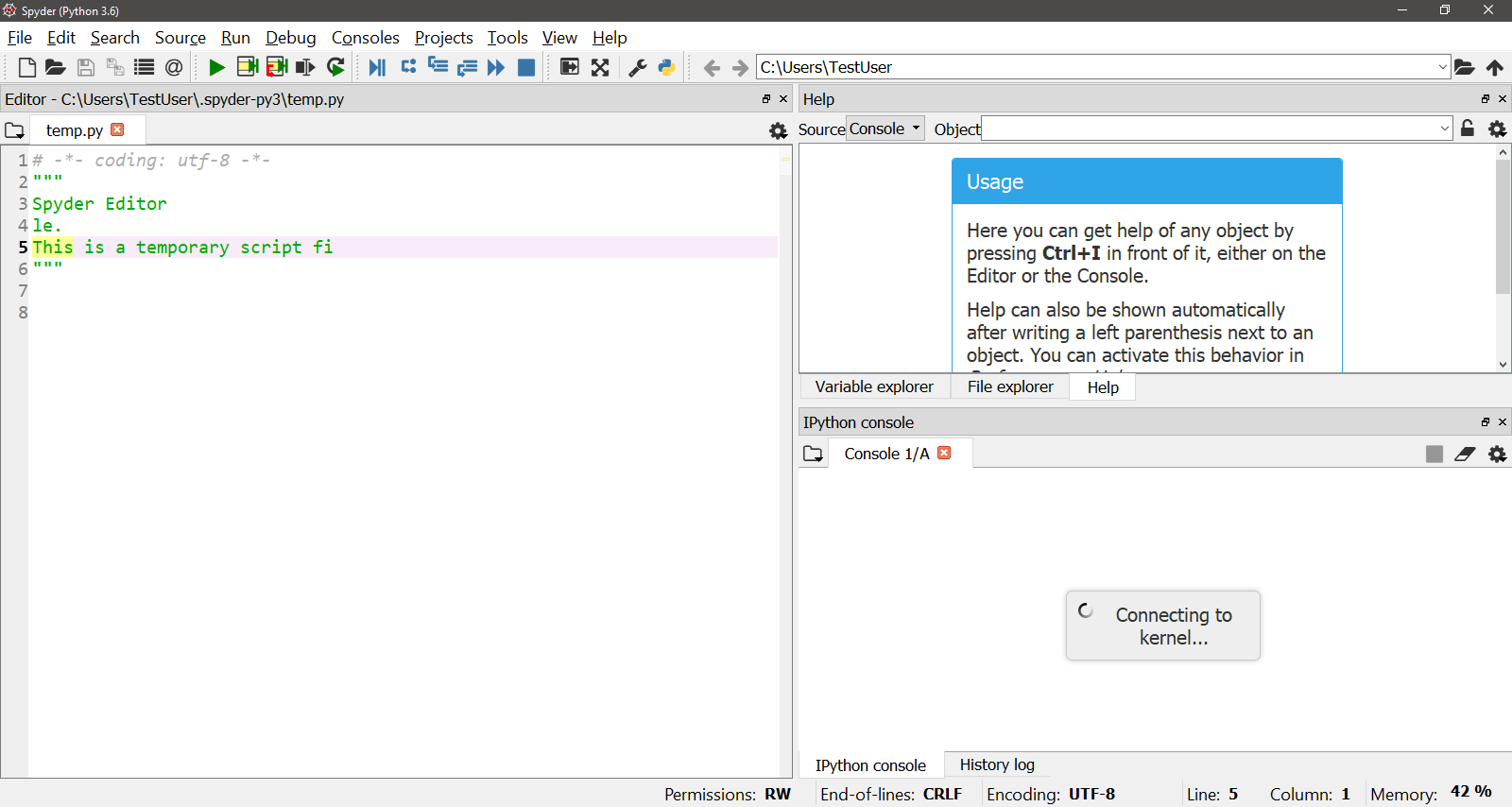Click the Run until return icon
Screen dimensions: 1512x807
pyautogui.click(x=467, y=67)
